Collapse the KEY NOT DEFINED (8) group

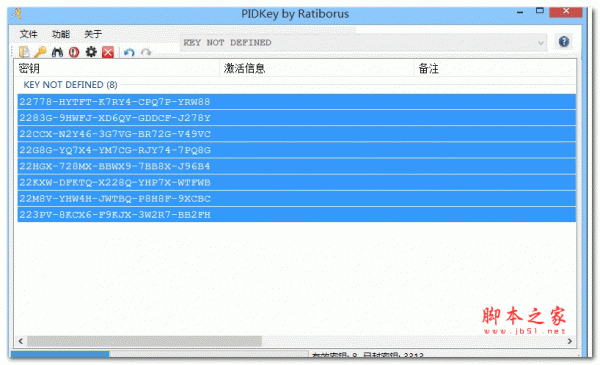pyautogui.click(x=70, y=85)
